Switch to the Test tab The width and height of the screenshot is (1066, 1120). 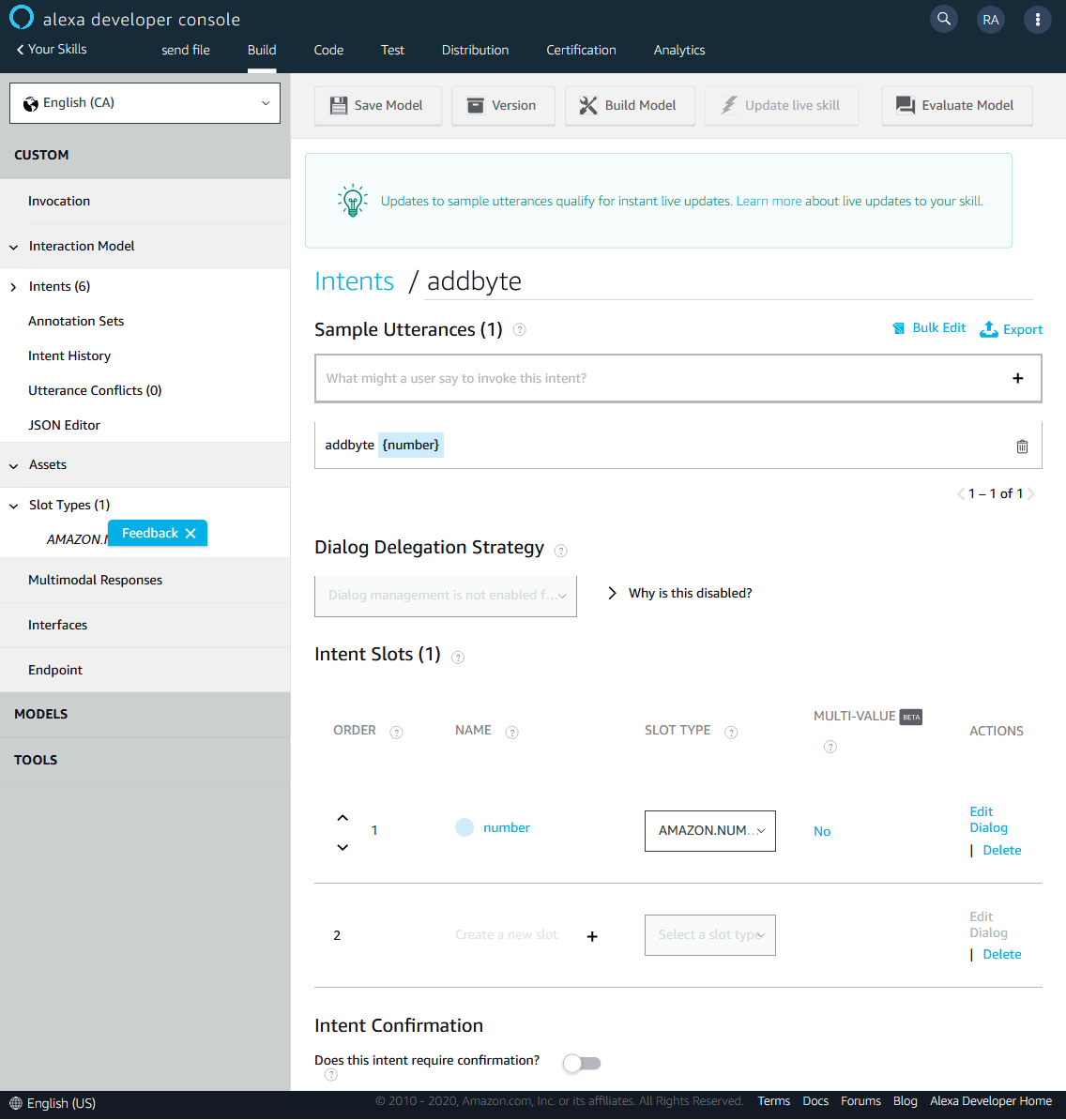click(x=392, y=50)
